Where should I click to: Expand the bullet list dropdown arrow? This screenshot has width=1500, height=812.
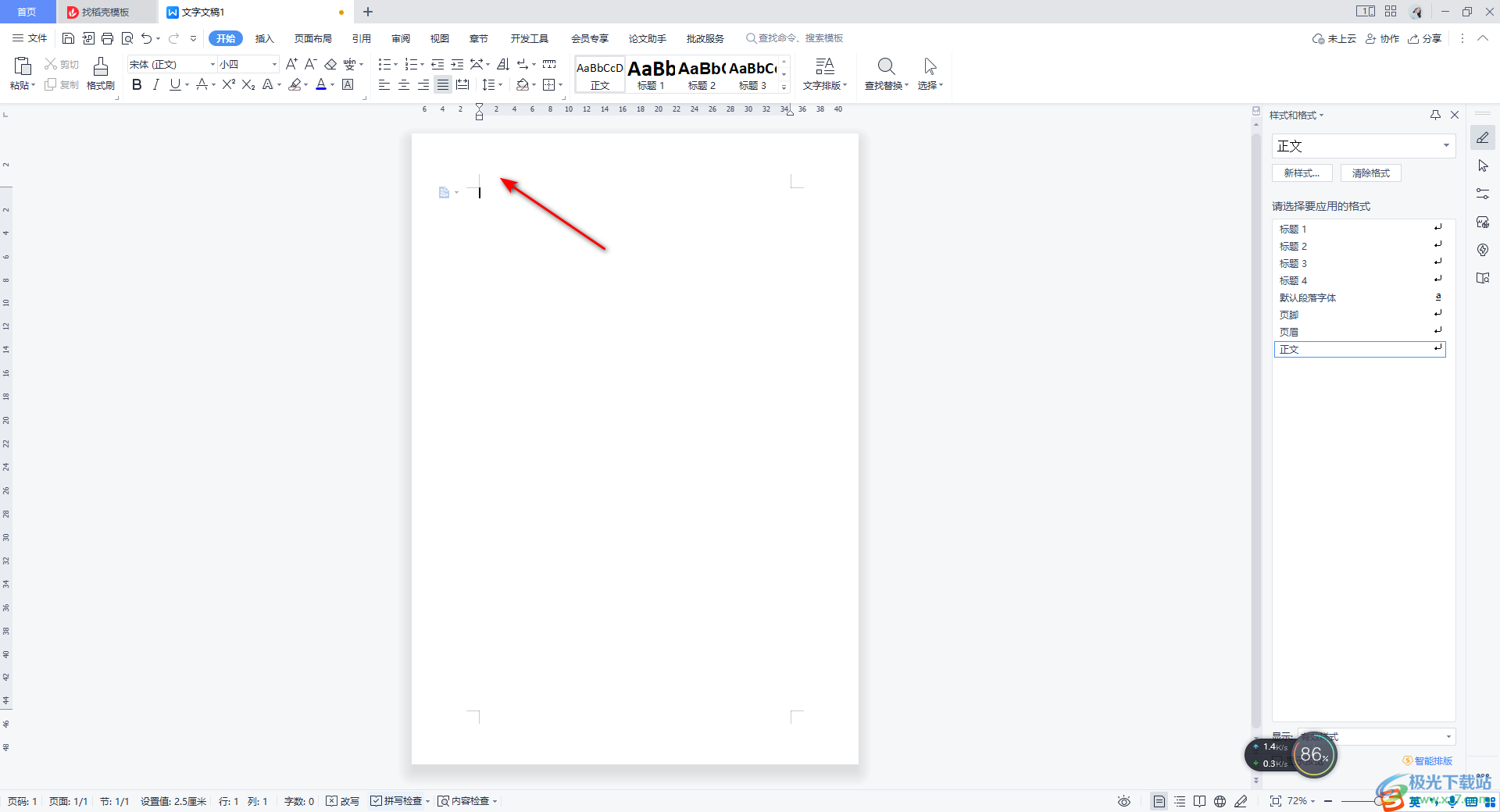coord(395,65)
